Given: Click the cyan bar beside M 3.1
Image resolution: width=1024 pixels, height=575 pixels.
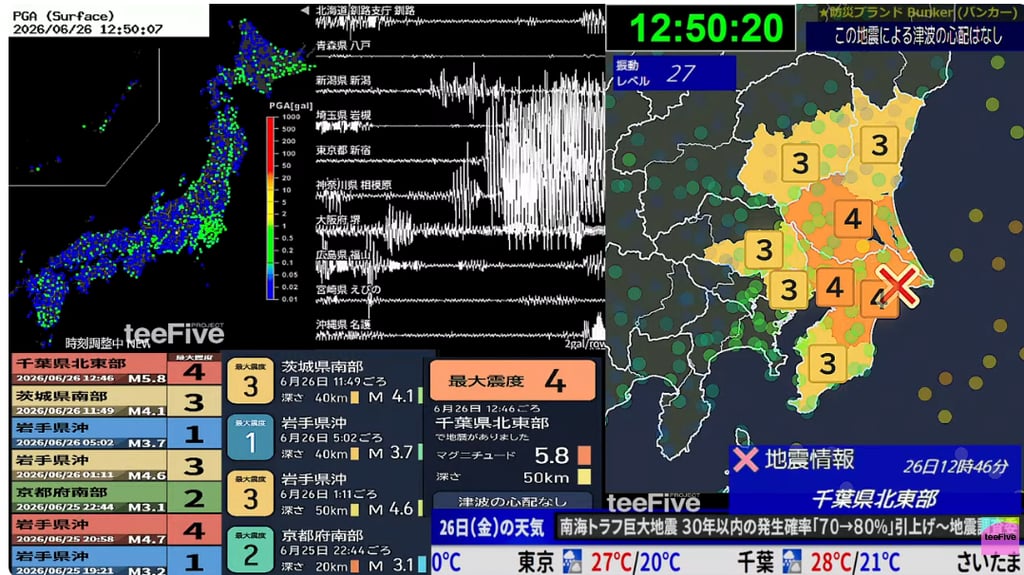Looking at the screenshot, I should [421, 565].
